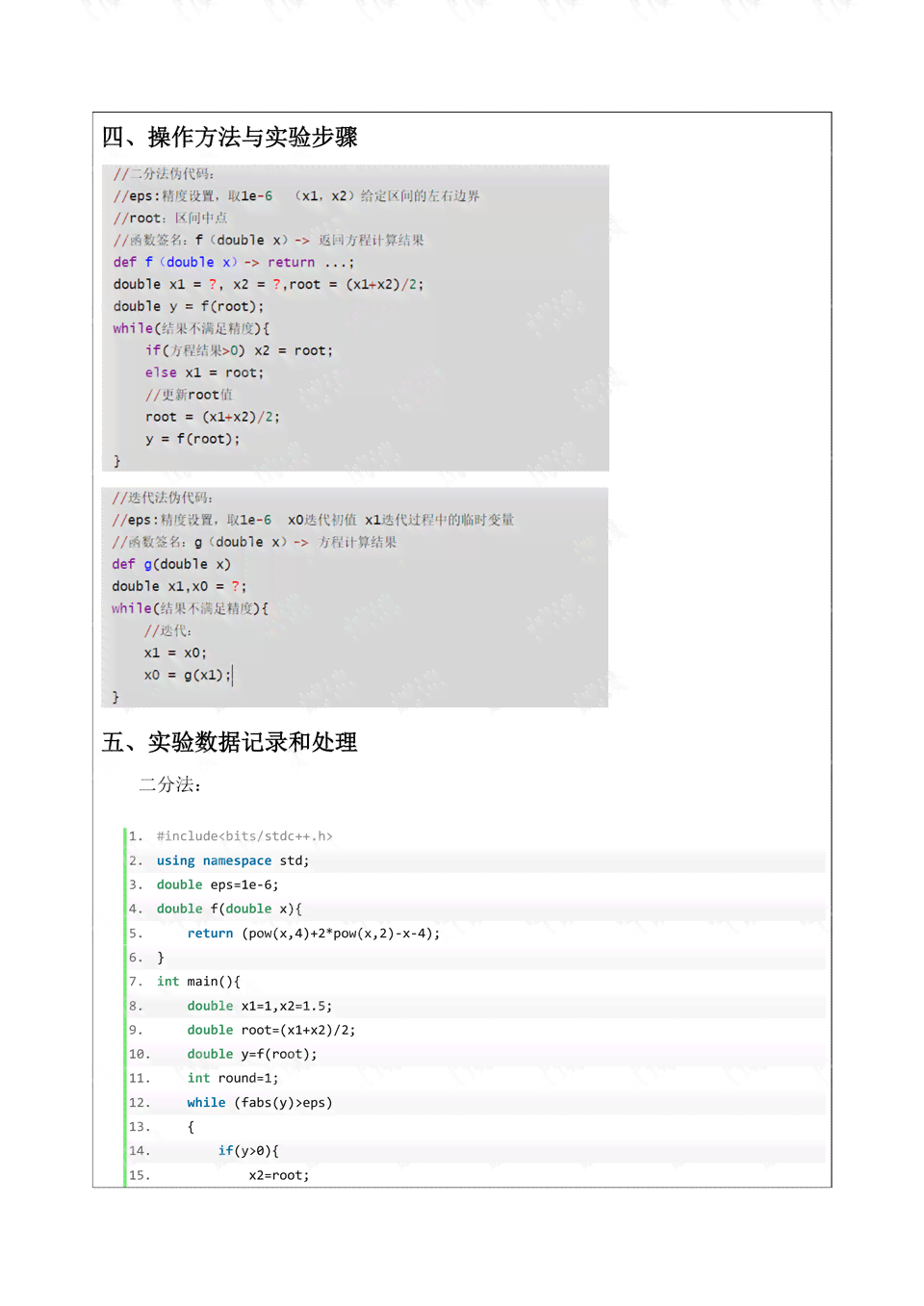Click code line double root=(x1+x2)/2;

pos(271,1030)
